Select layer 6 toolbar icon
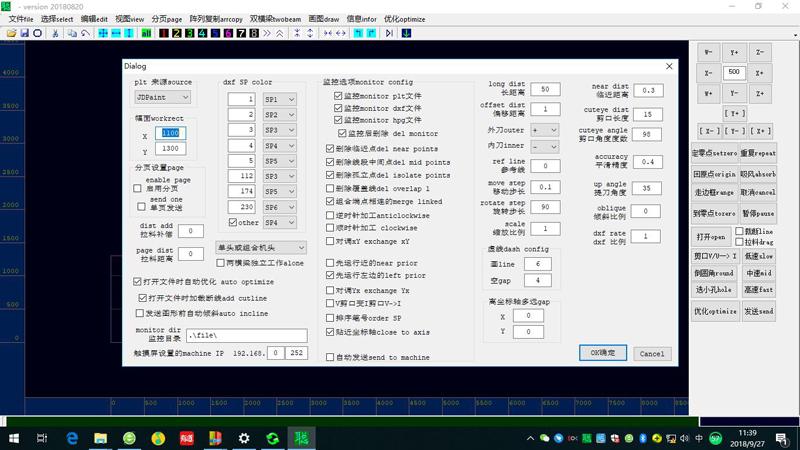This screenshot has width=800, height=450. 228,33
